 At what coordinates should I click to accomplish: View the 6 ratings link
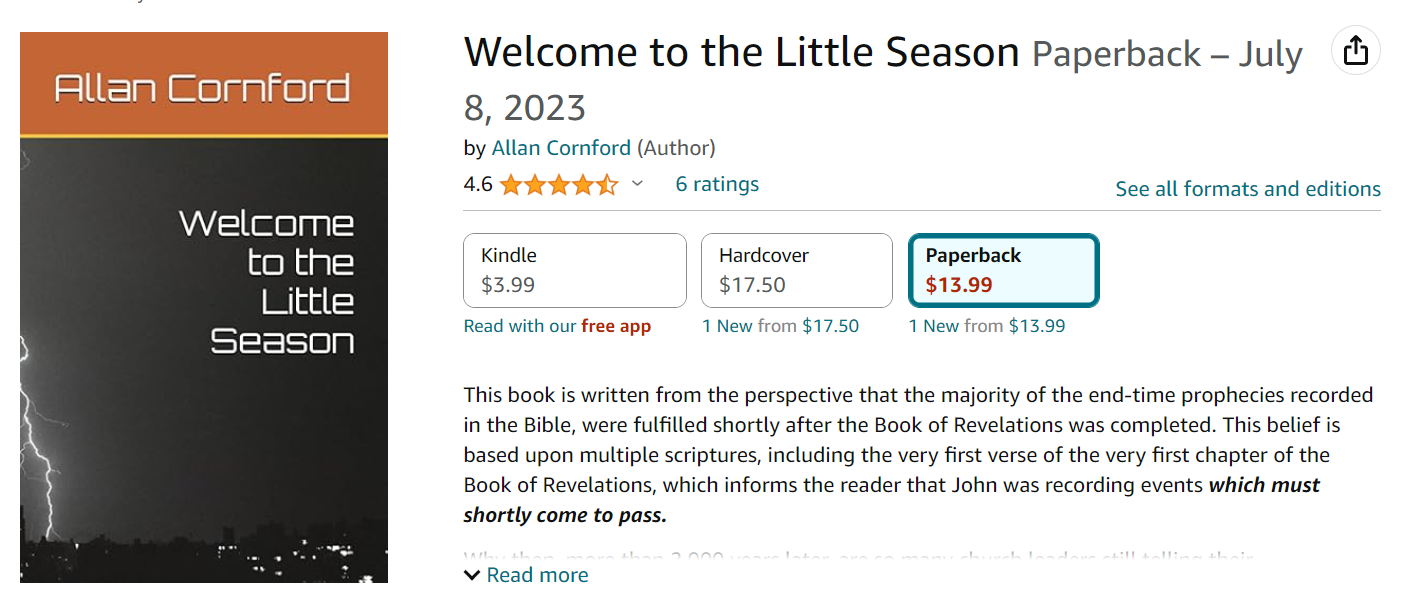pyautogui.click(x=717, y=184)
